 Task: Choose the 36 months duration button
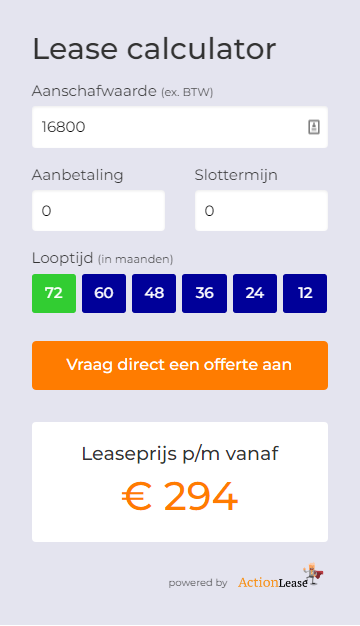[x=204, y=293]
